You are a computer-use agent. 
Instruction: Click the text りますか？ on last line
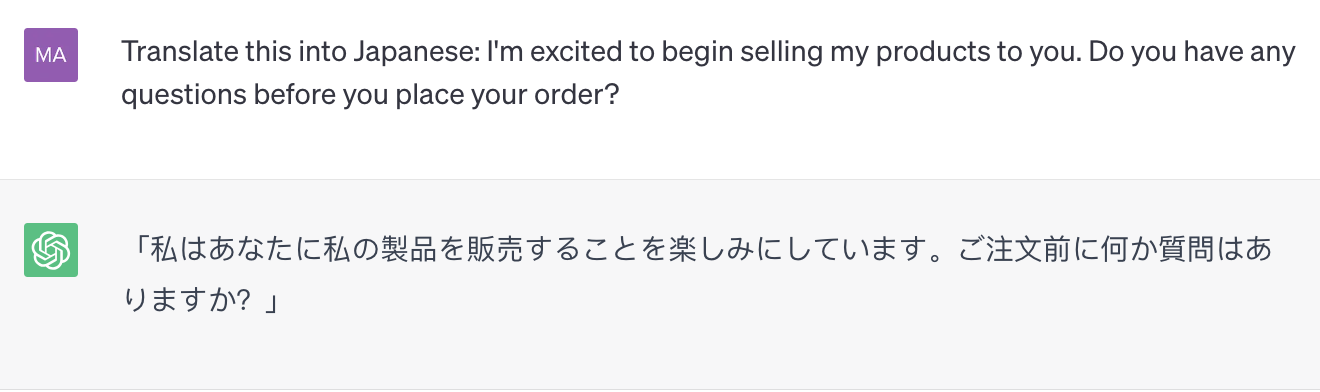pos(185,302)
